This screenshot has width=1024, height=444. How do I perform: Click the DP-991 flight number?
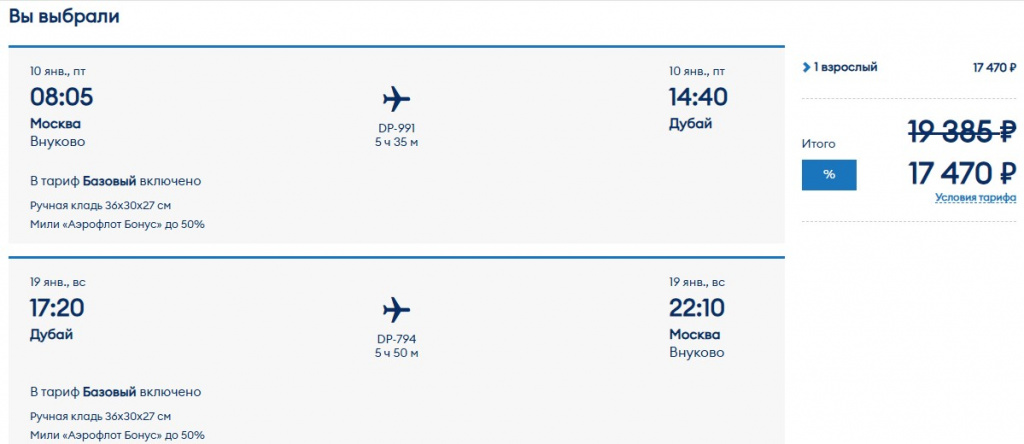click(396, 128)
